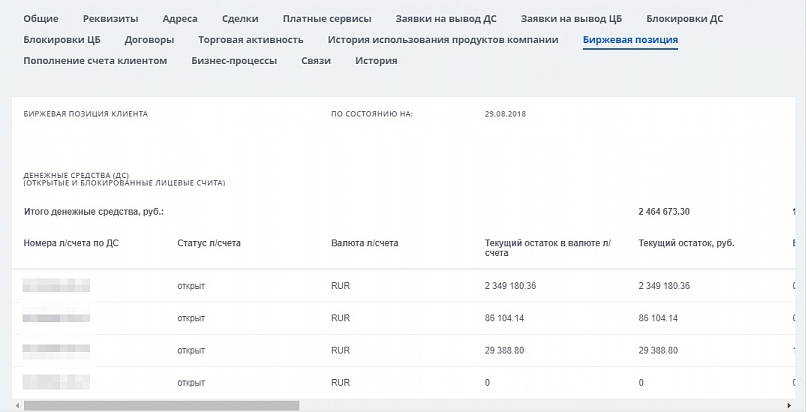Switch to the Реквизиты tab

coord(111,19)
